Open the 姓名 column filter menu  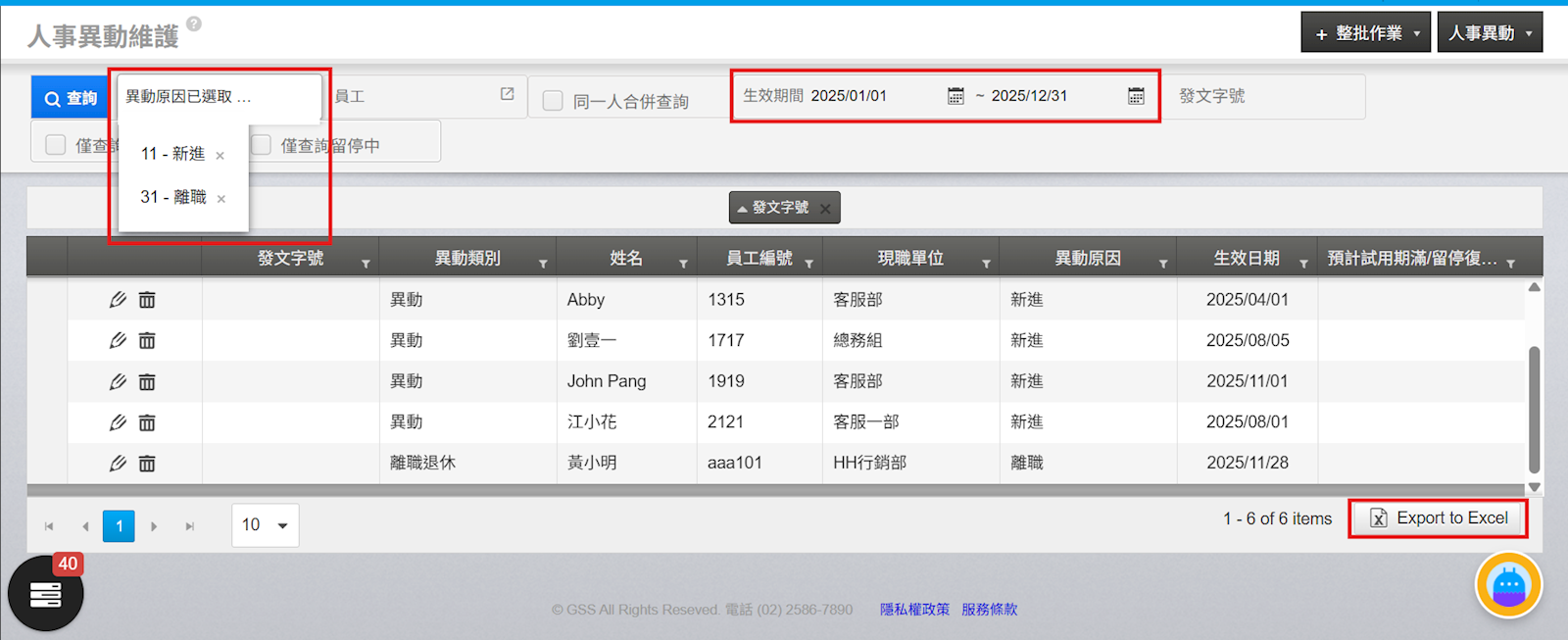[x=683, y=264]
